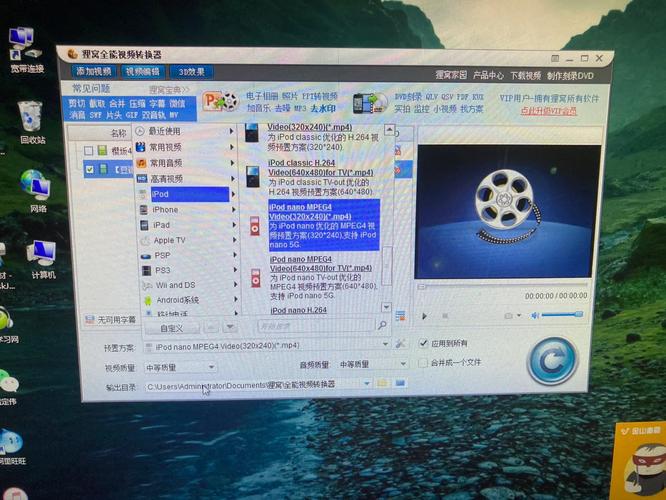Image resolution: width=666 pixels, height=500 pixels.
Task: Open the 常用视频 common video category
Action: point(185,147)
